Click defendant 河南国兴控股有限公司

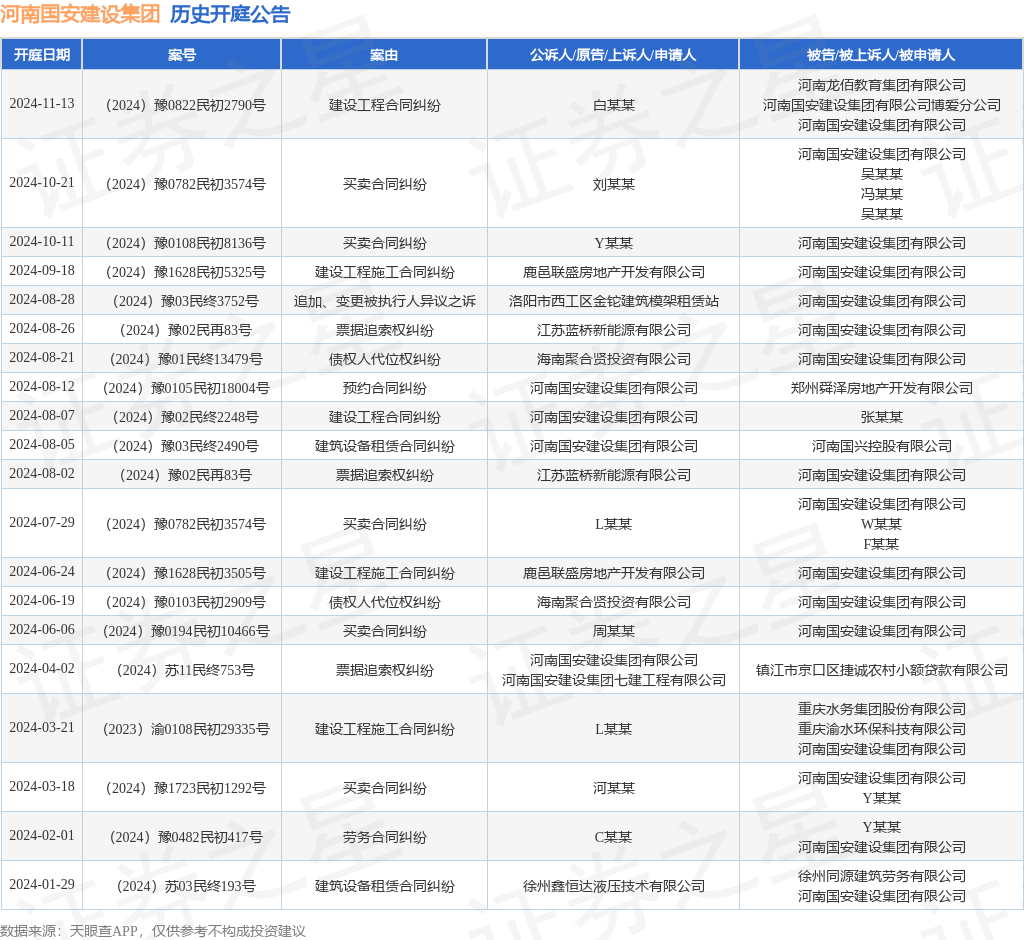point(881,446)
